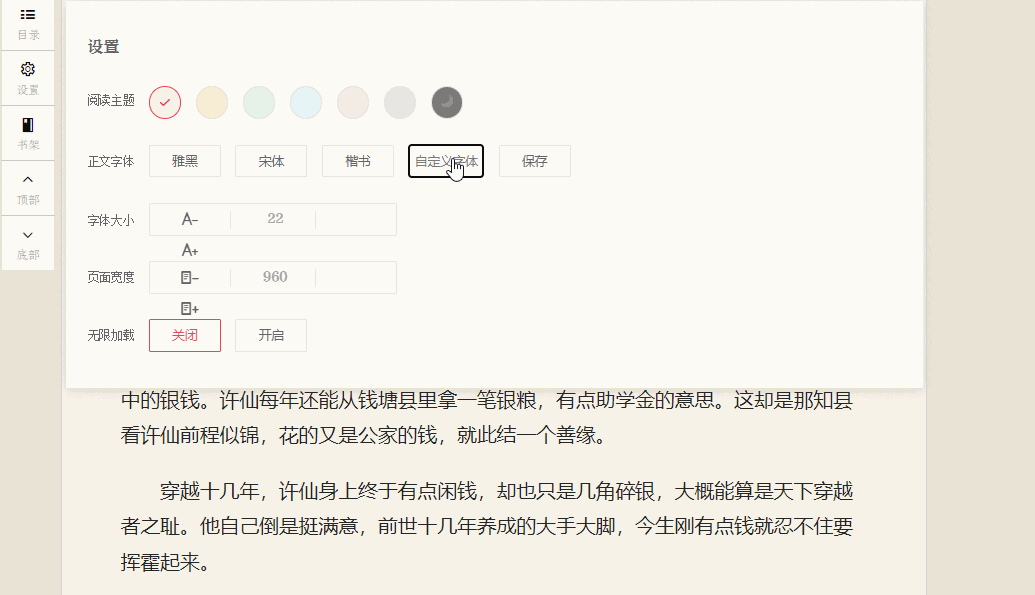Viewport: 1035px width, 595px height.
Task: Decrease font size with the A- control
Action: point(189,219)
